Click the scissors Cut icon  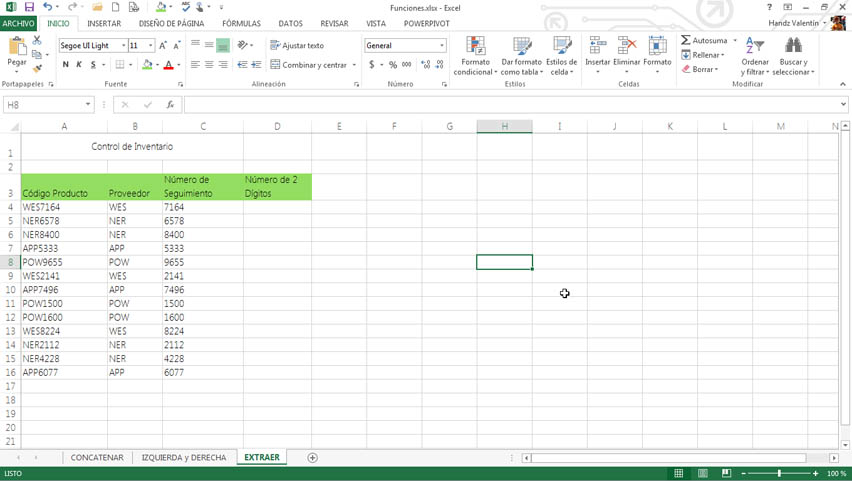[37, 41]
